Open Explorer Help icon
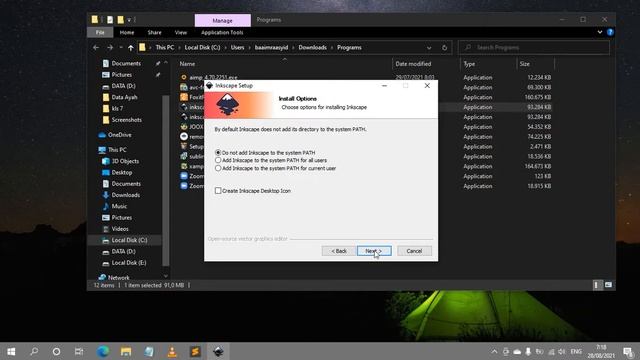 tap(610, 32)
